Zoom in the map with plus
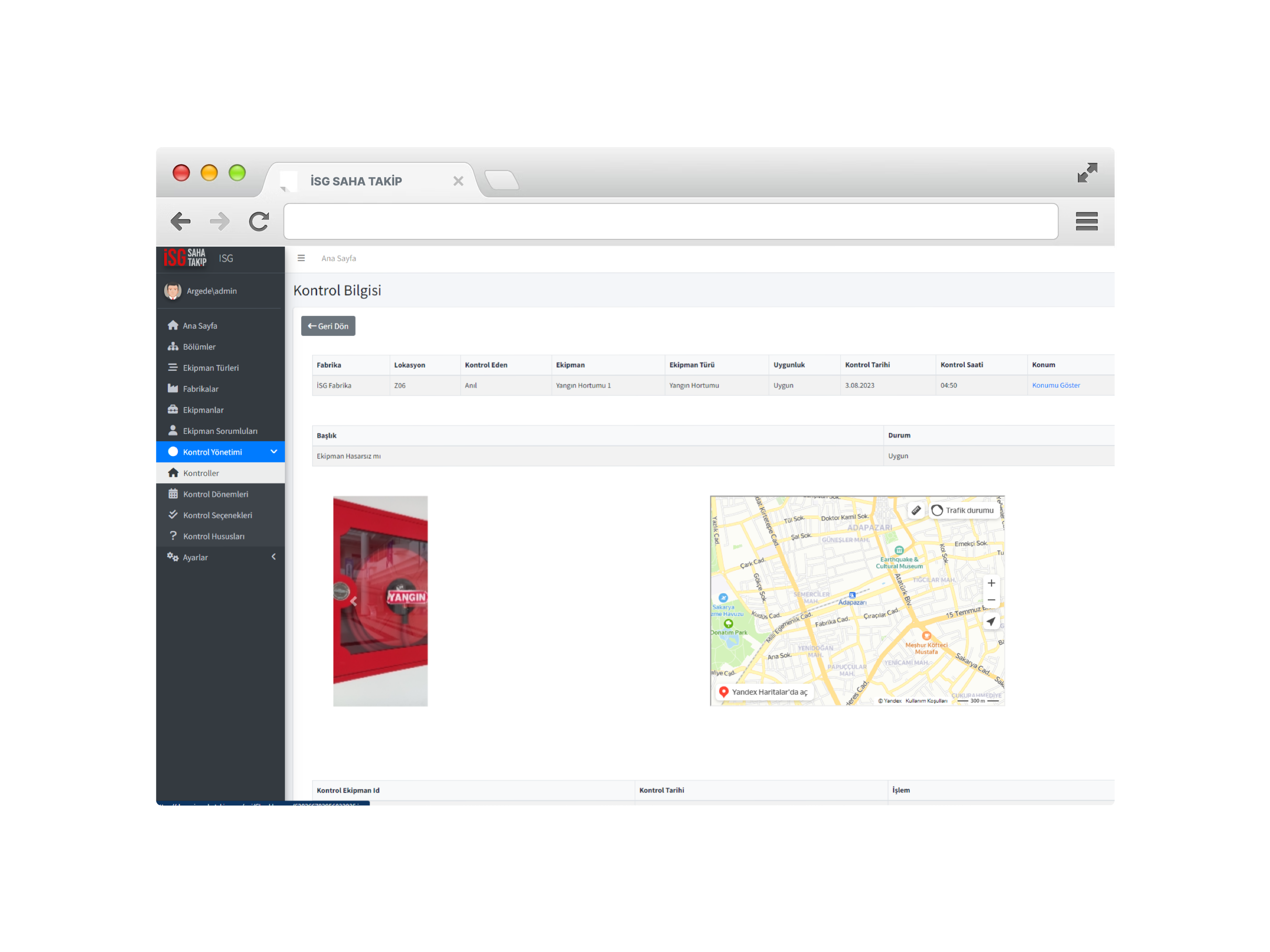The image size is (1270, 952). coord(991,583)
